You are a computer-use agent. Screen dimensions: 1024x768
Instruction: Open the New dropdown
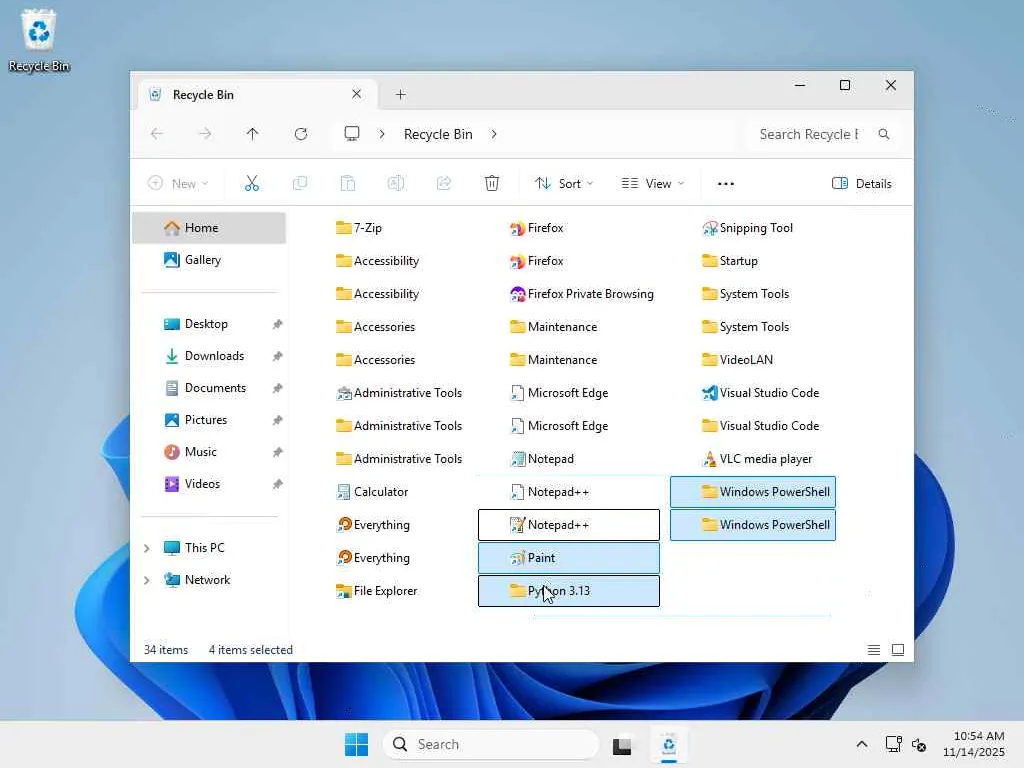pyautogui.click(x=178, y=184)
